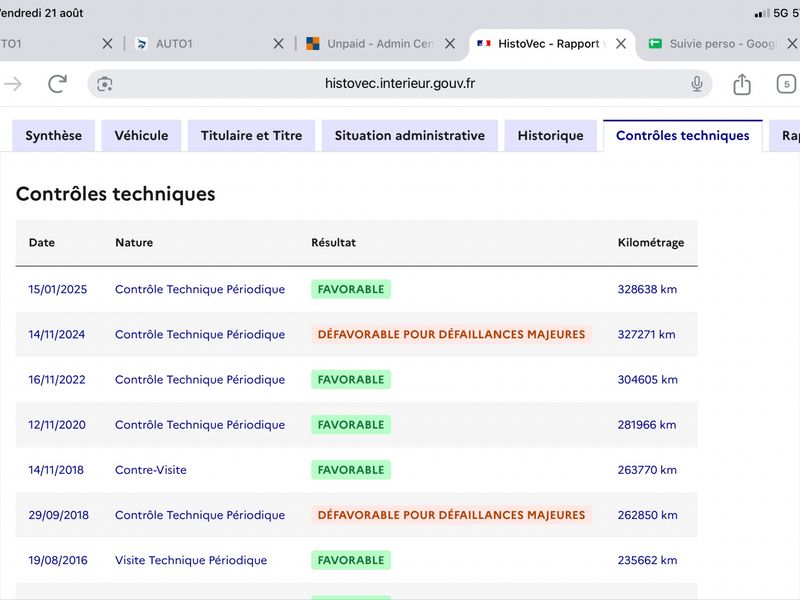Click the 235662 km value
800x600 pixels.
(647, 560)
